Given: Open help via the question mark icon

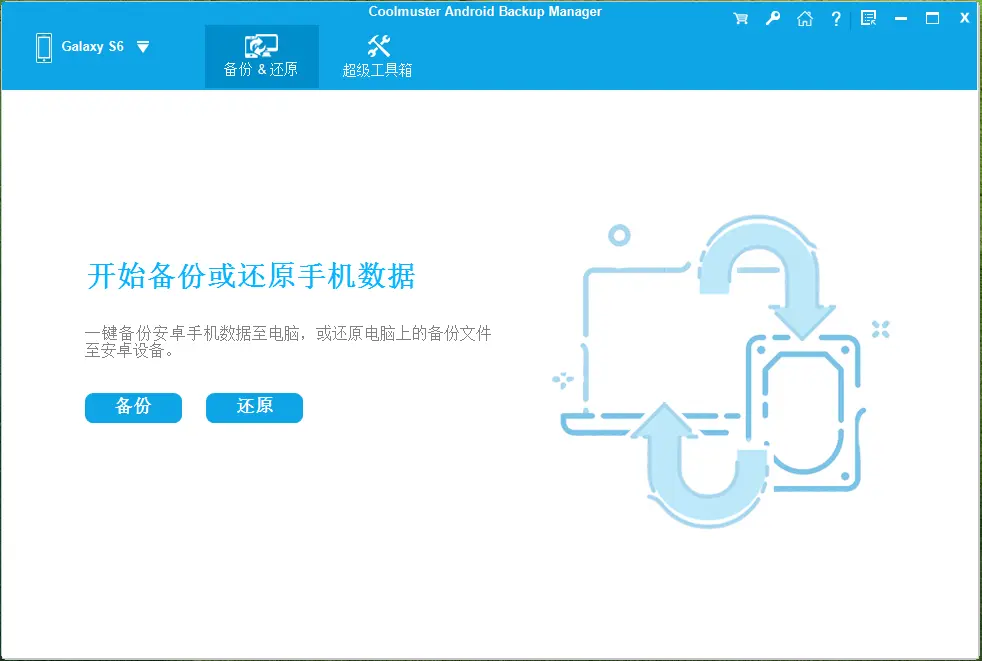Looking at the screenshot, I should [x=836, y=19].
